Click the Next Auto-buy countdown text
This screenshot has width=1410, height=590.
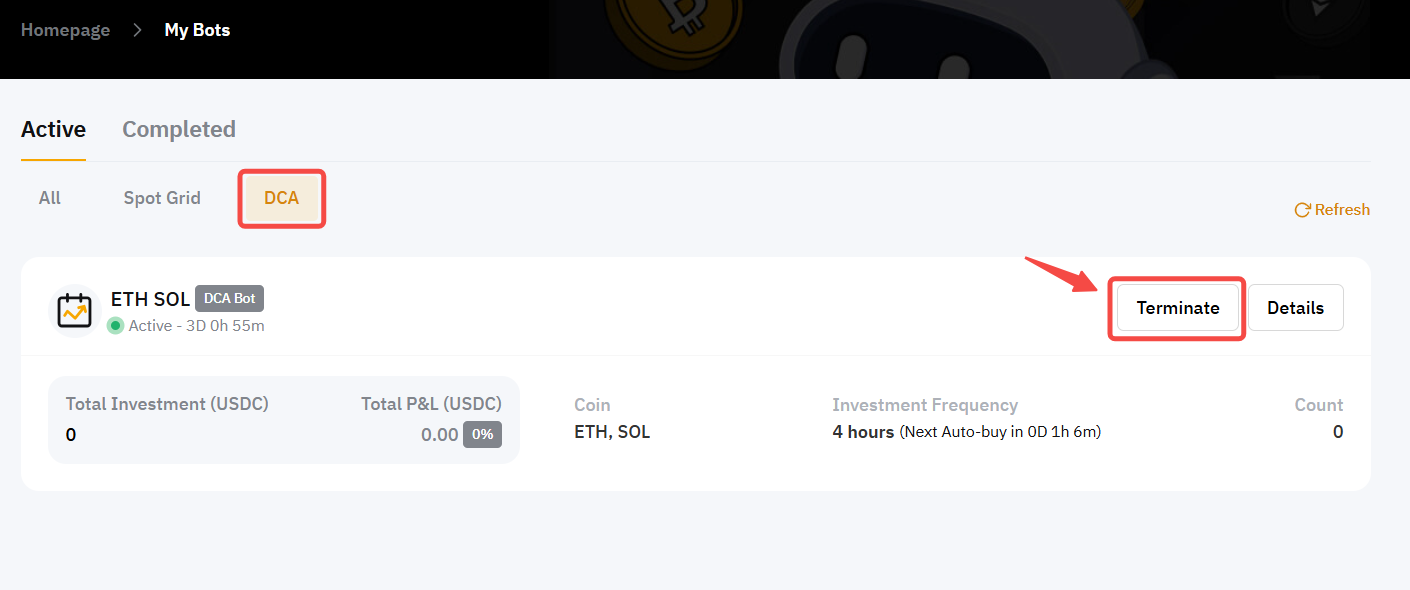click(1000, 433)
